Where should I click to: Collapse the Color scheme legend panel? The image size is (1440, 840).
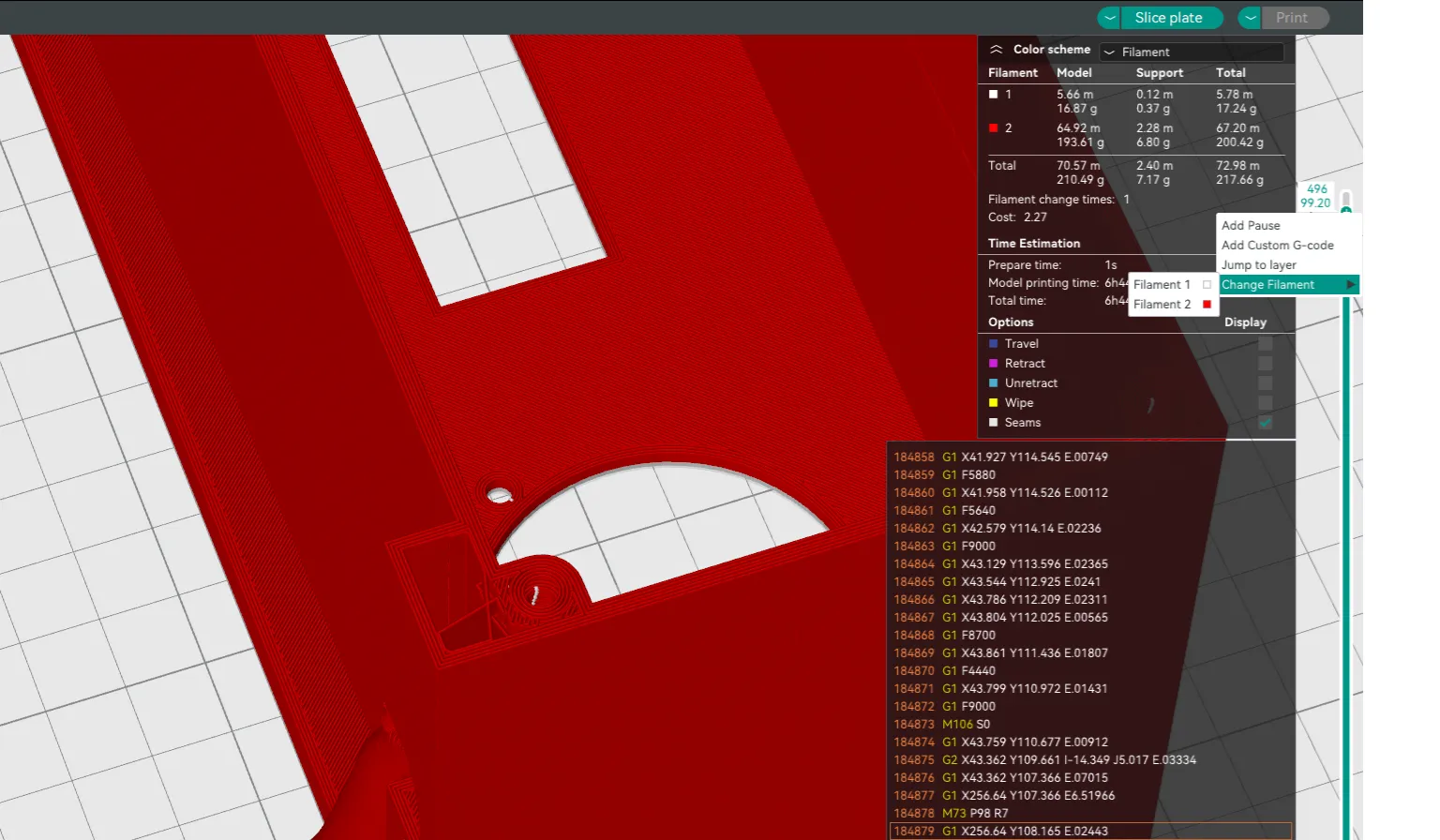[997, 50]
